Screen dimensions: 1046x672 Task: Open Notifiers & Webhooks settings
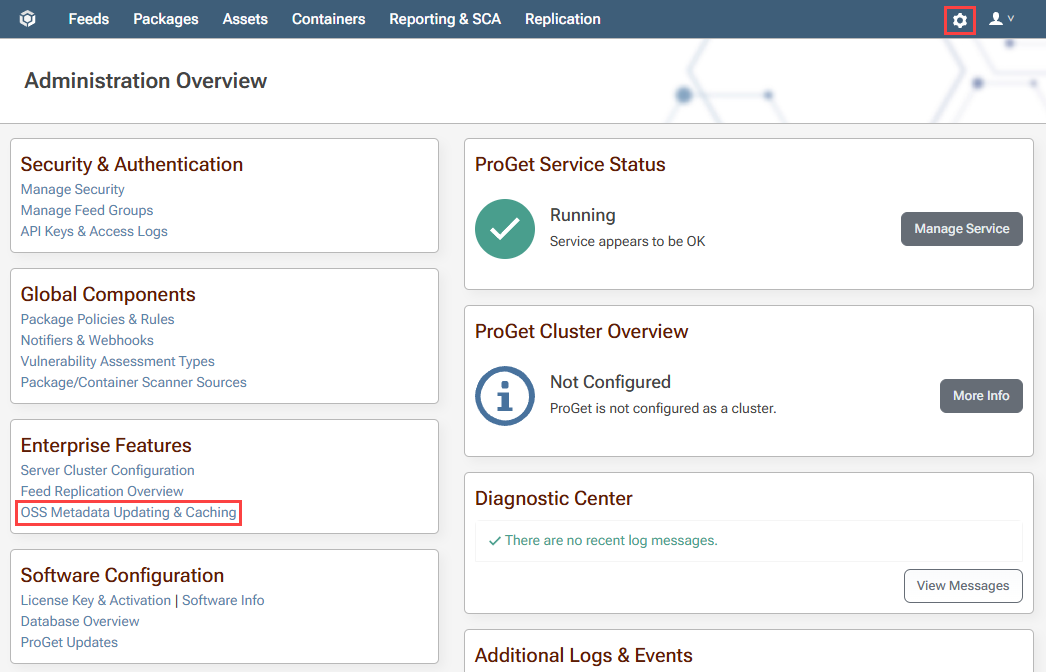(x=87, y=340)
